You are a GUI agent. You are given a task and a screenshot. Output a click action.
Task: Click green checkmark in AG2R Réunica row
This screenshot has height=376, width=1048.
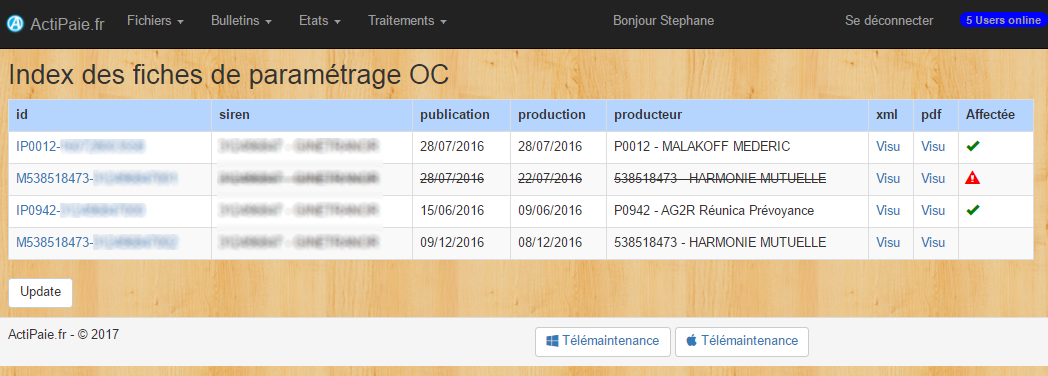pos(973,210)
